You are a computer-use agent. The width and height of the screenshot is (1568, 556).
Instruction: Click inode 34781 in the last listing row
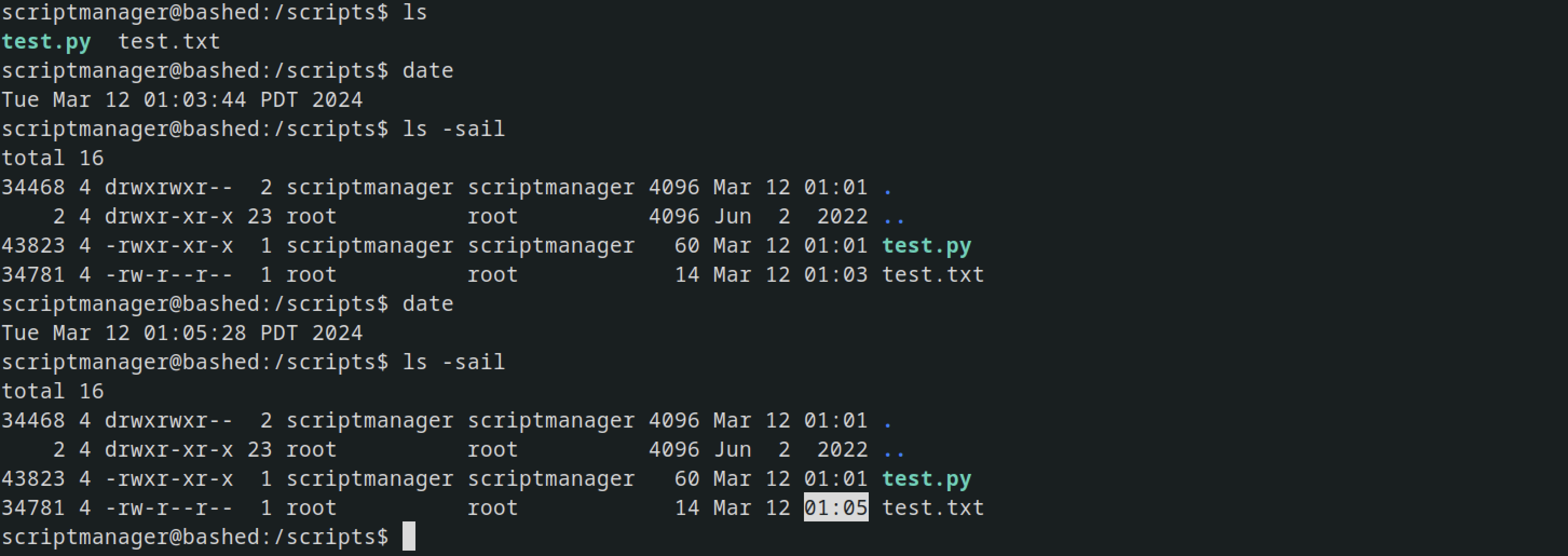33,508
